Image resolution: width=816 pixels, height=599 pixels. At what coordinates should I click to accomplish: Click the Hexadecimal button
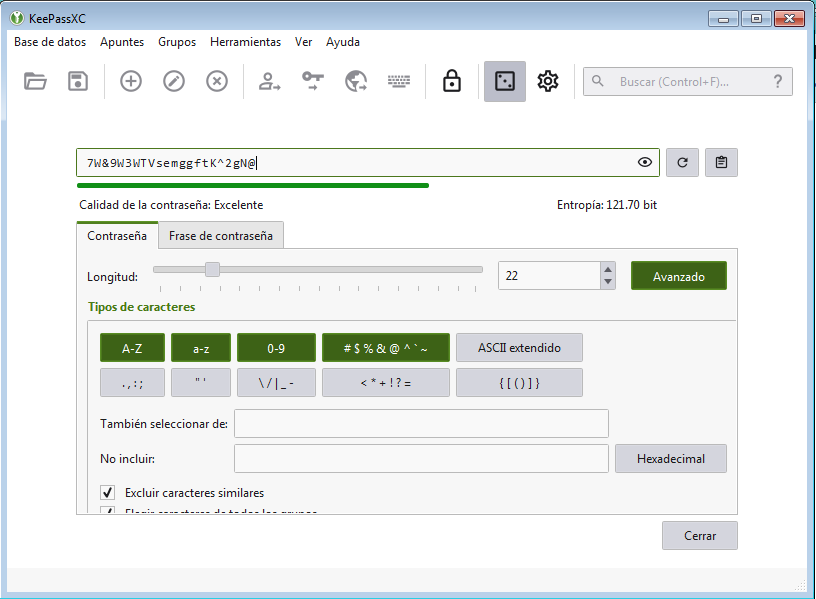pos(671,458)
